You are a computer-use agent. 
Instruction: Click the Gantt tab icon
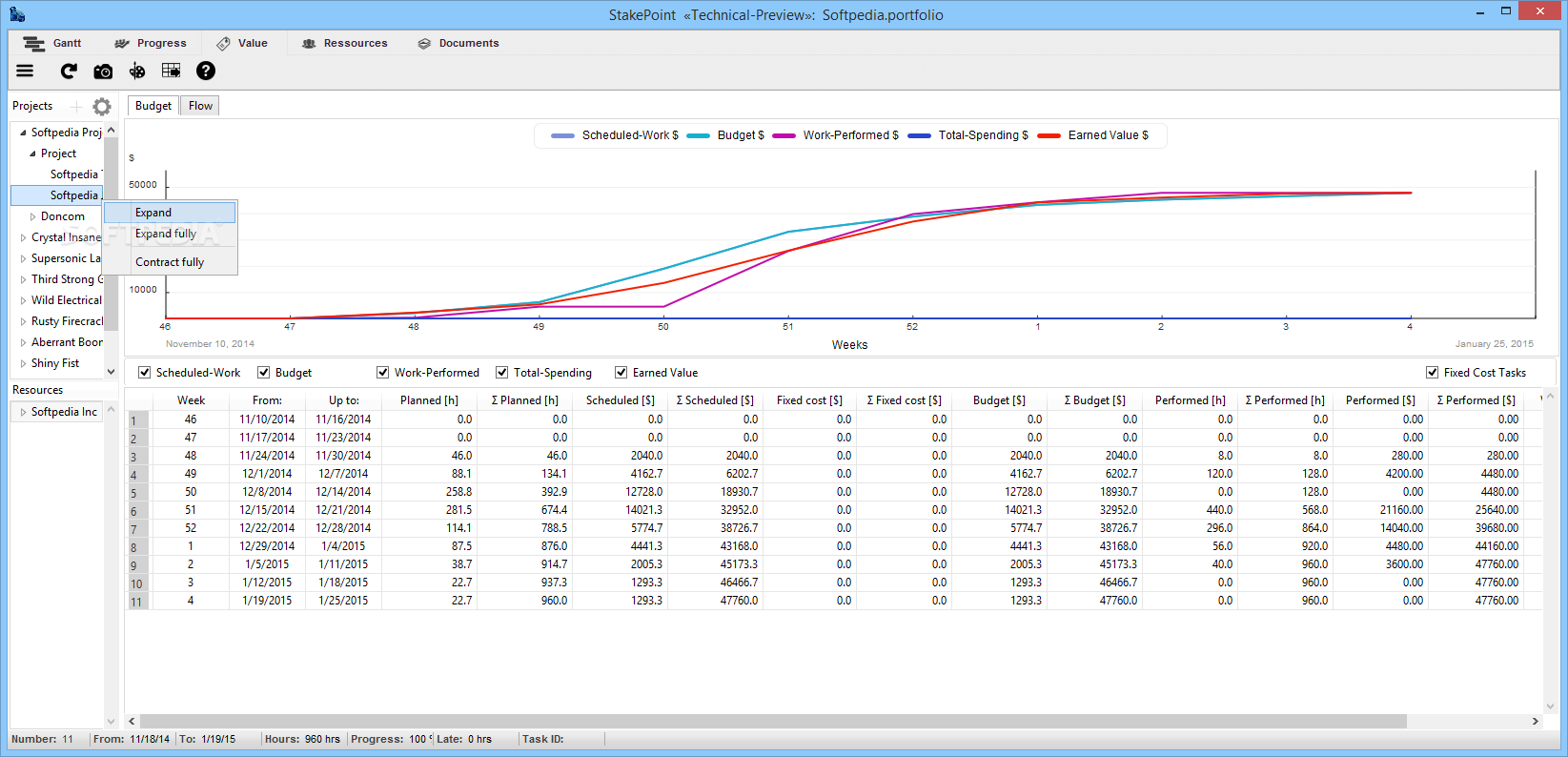[34, 44]
